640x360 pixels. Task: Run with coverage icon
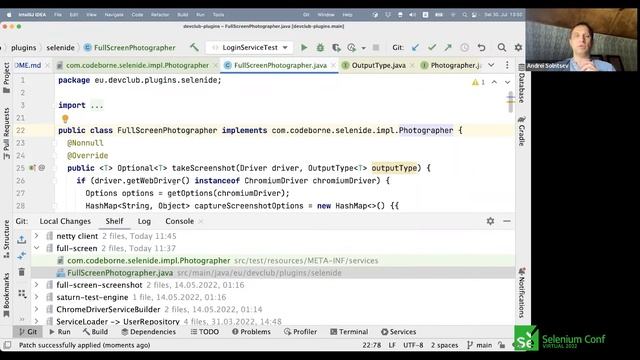click(336, 47)
